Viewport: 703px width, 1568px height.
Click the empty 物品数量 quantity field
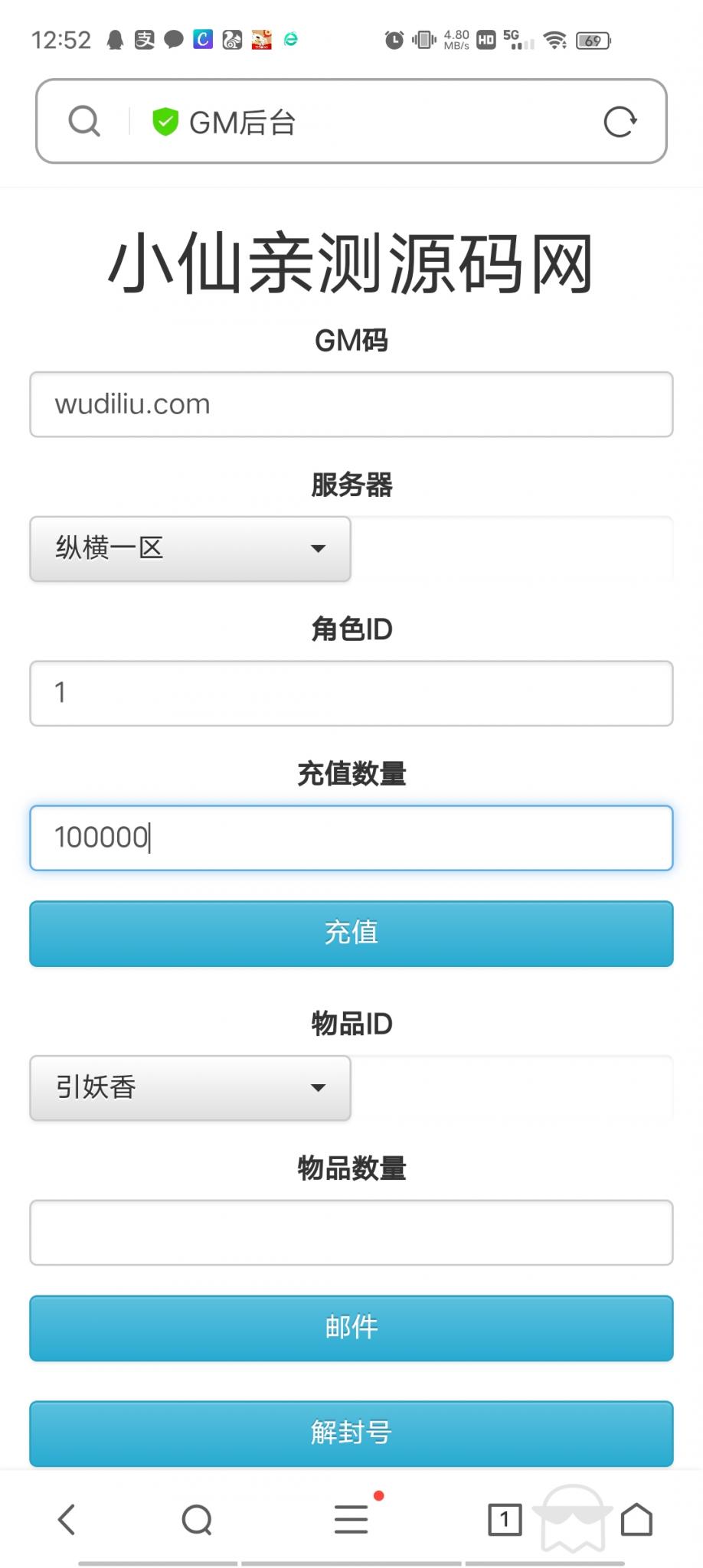[351, 1233]
